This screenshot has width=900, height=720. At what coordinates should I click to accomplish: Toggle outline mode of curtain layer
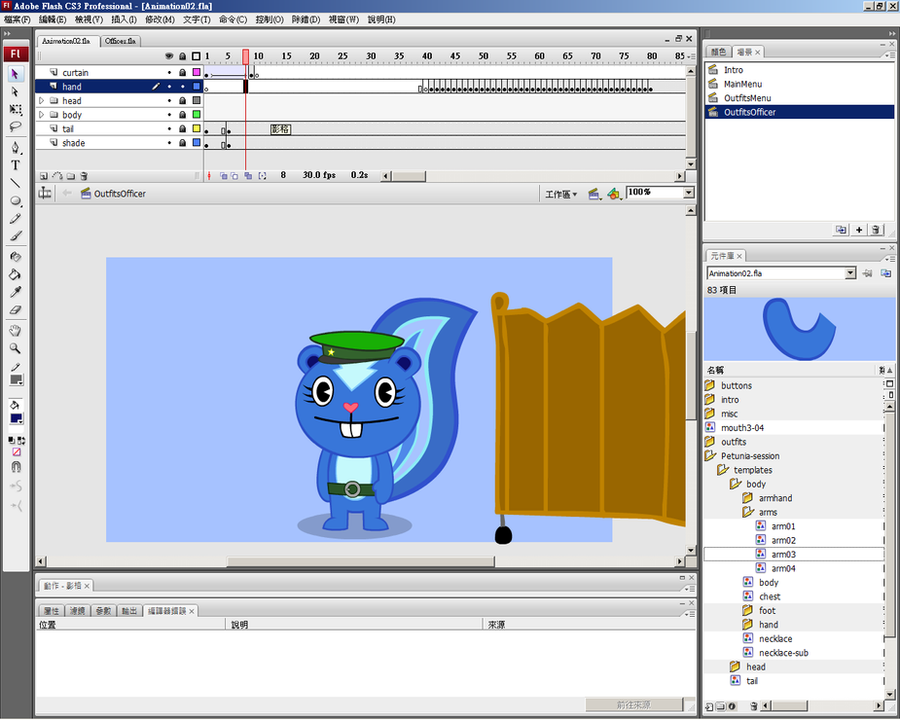coord(196,72)
